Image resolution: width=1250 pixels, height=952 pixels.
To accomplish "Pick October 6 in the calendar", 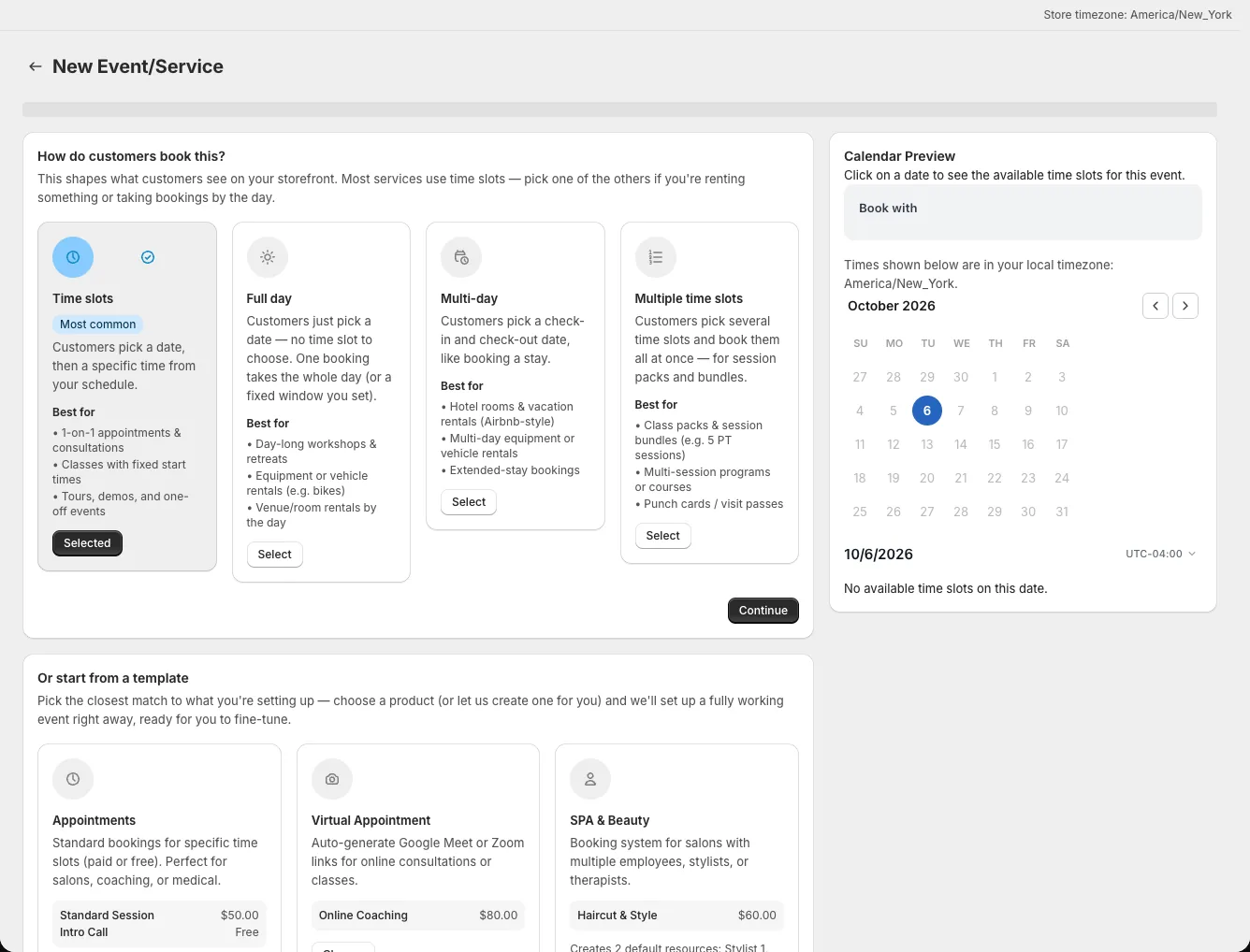I will (x=927, y=411).
